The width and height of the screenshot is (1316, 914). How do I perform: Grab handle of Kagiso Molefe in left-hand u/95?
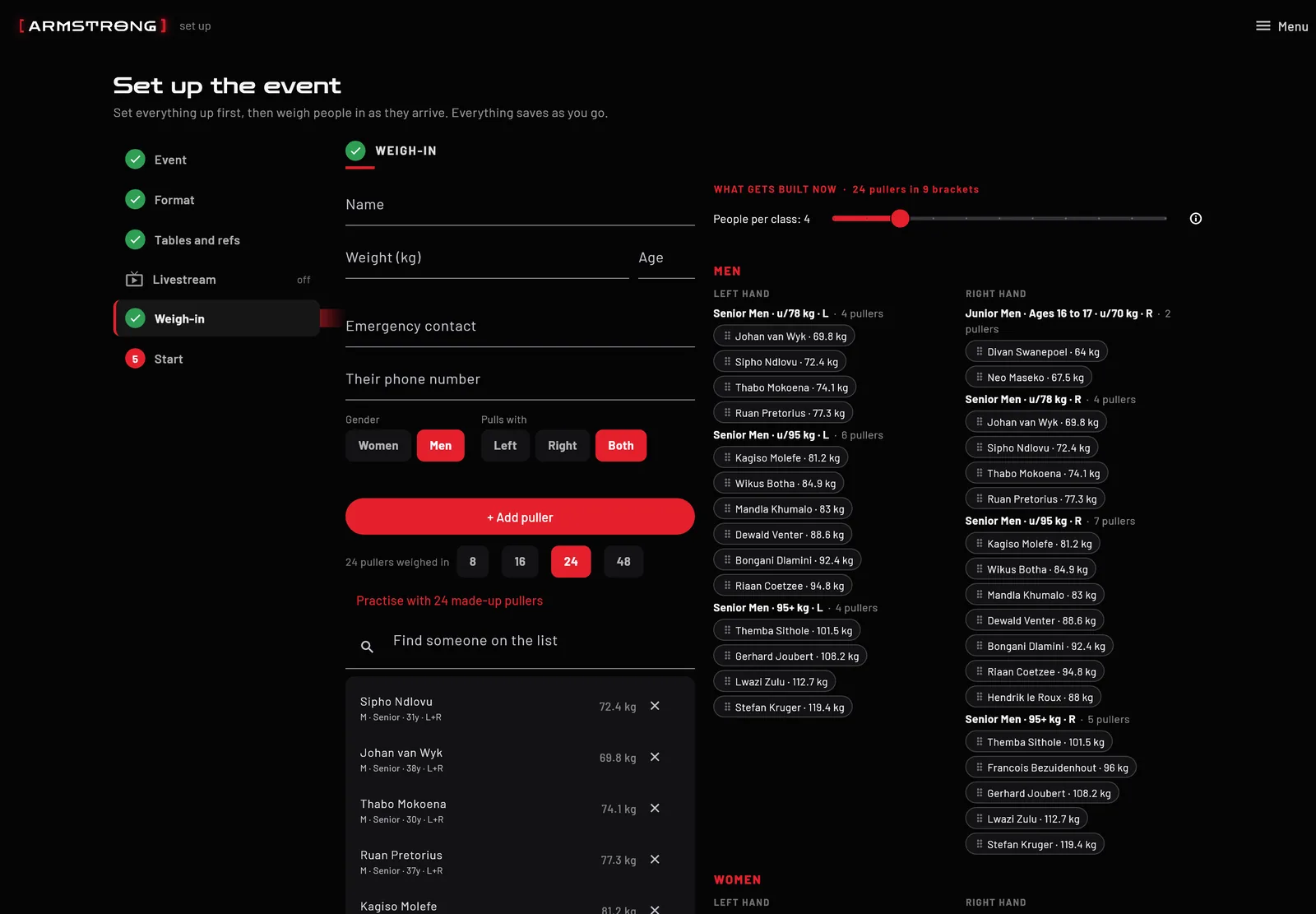coord(727,457)
